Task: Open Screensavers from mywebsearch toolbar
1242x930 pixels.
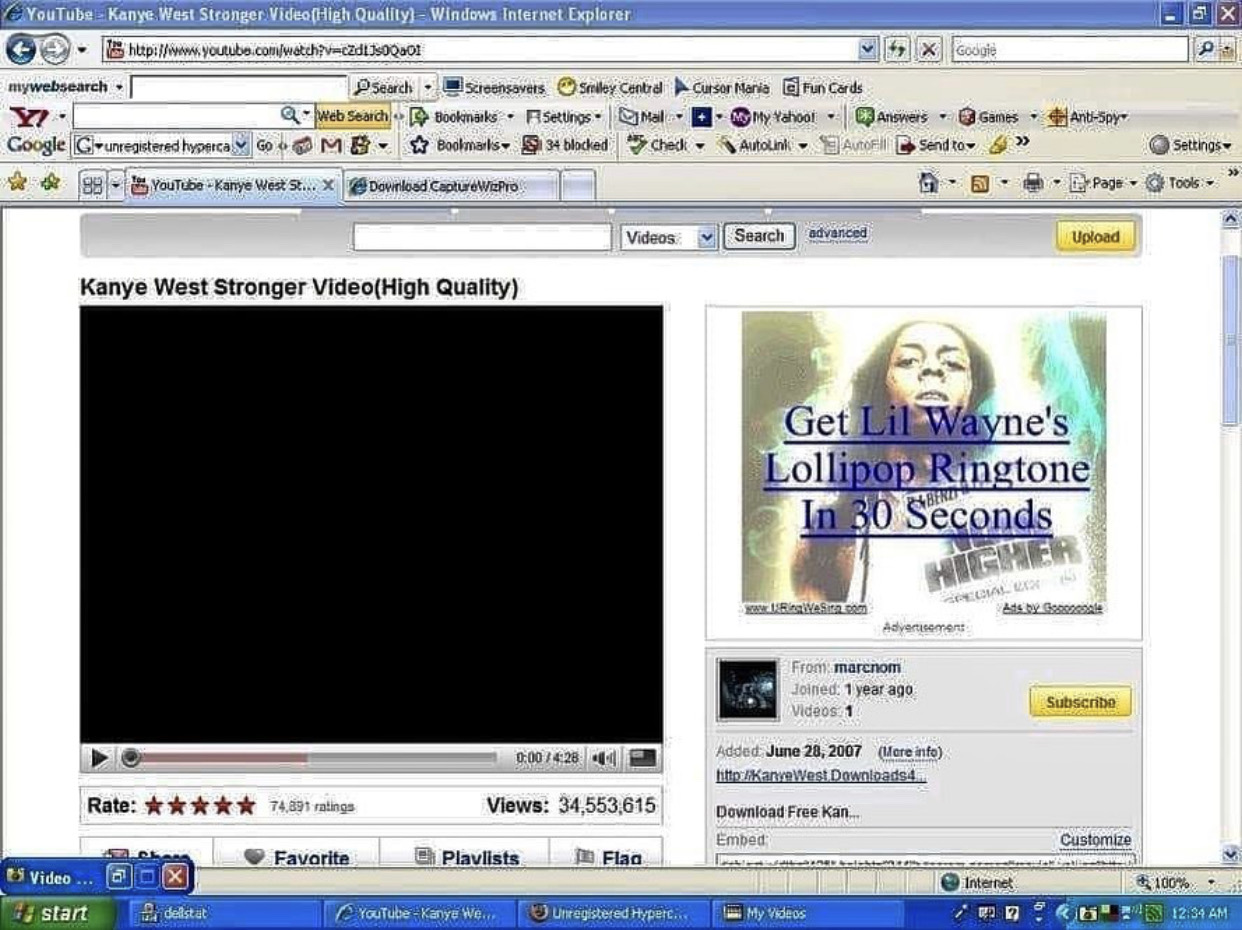Action: coord(494,88)
